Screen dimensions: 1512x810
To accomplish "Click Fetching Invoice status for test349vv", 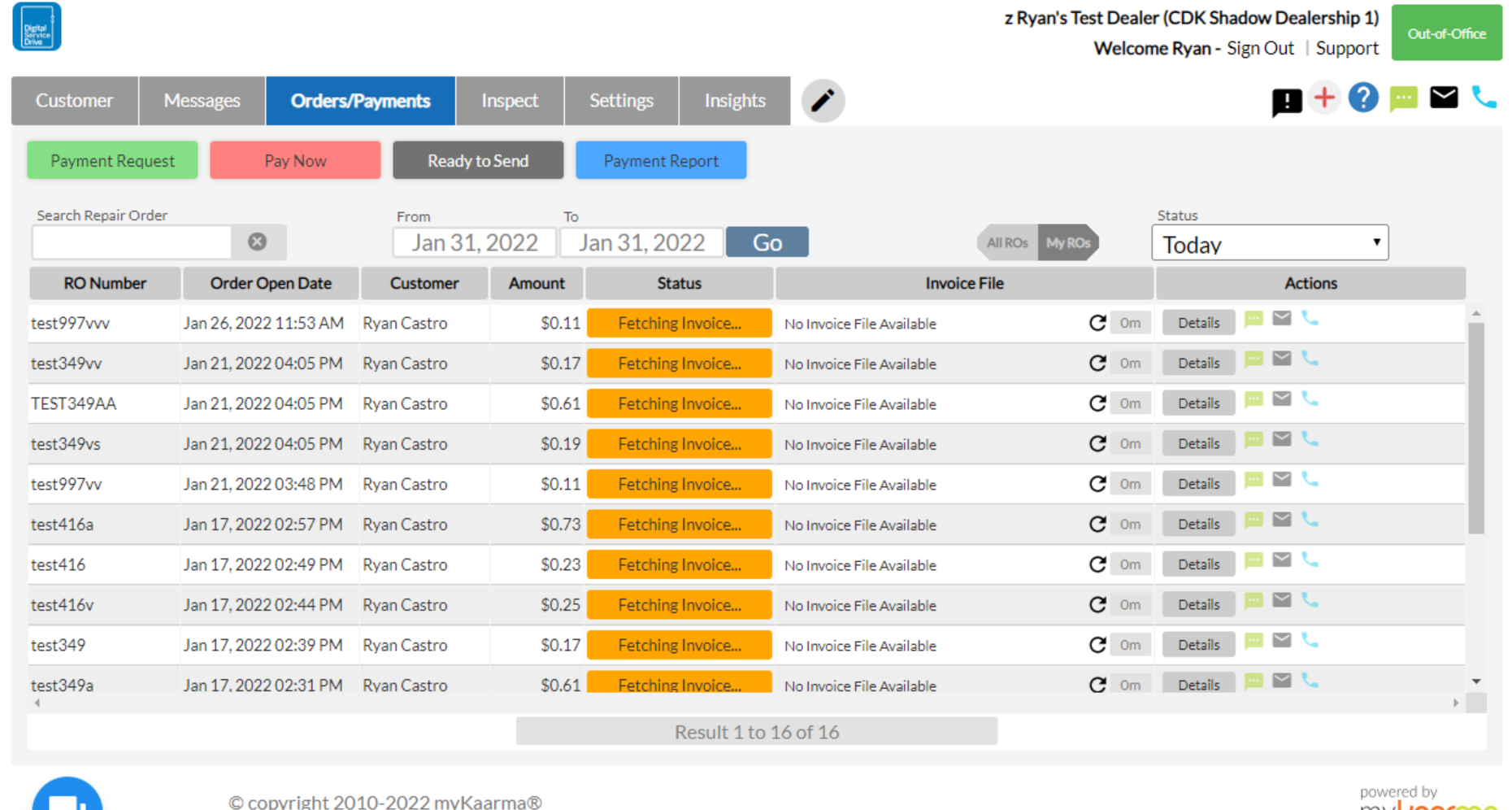I will (x=680, y=363).
